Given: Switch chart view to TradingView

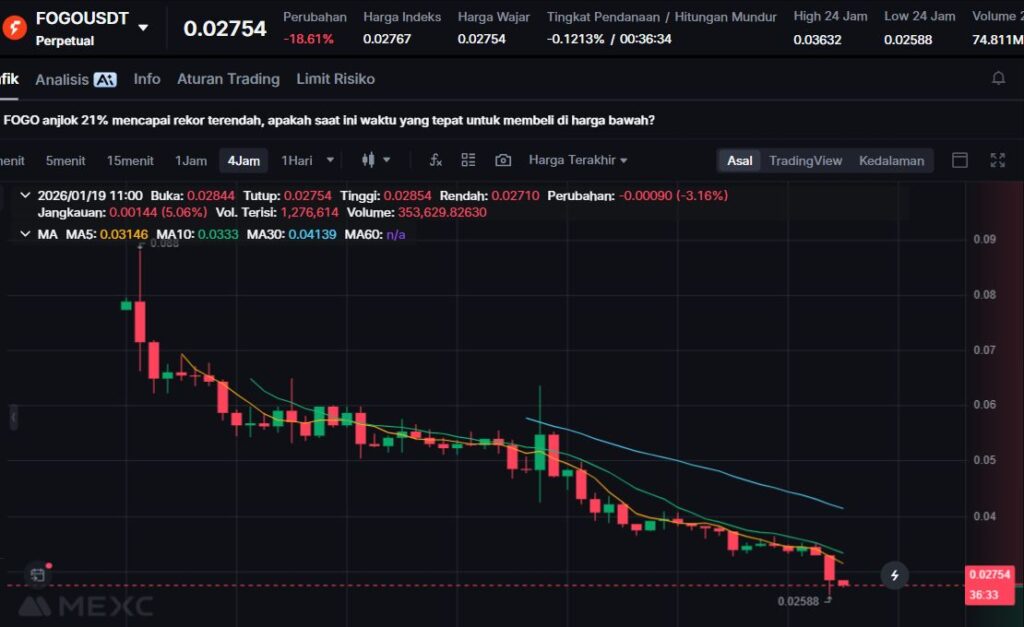Looking at the screenshot, I should (805, 160).
